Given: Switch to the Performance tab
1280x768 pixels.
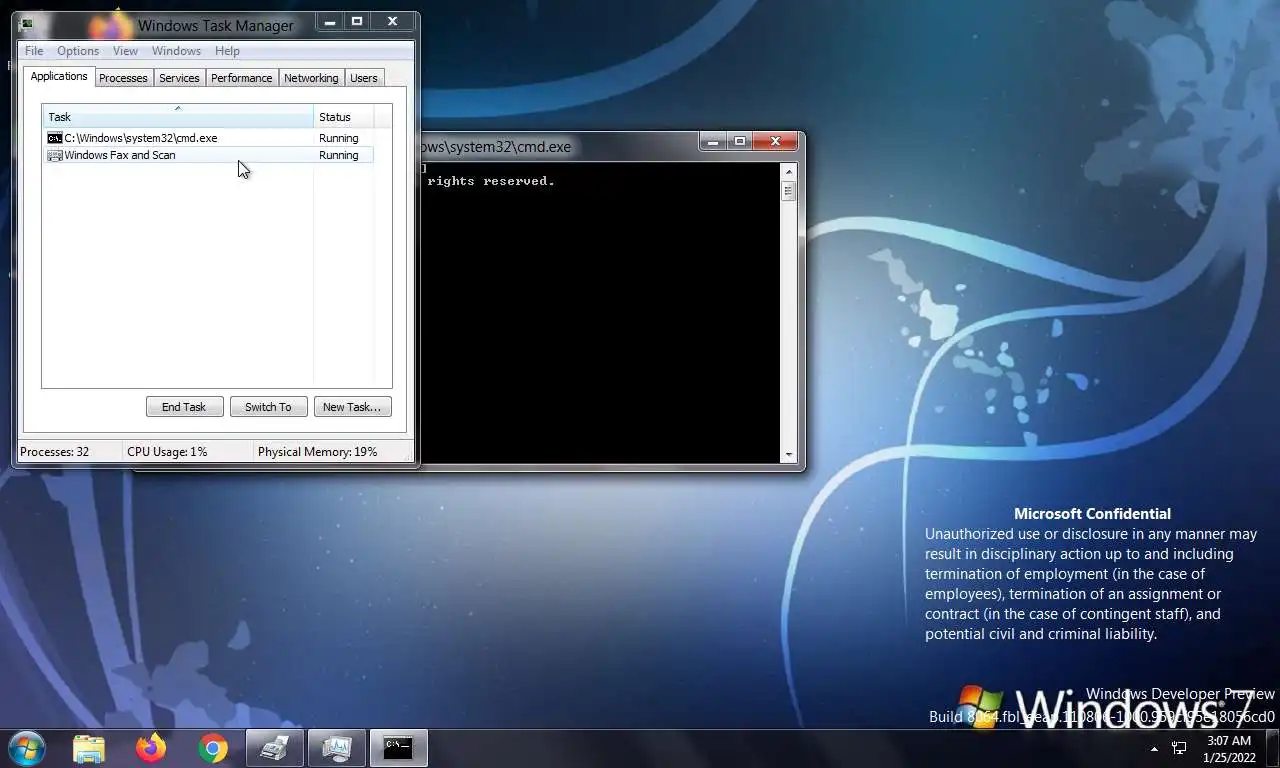Looking at the screenshot, I should [241, 78].
